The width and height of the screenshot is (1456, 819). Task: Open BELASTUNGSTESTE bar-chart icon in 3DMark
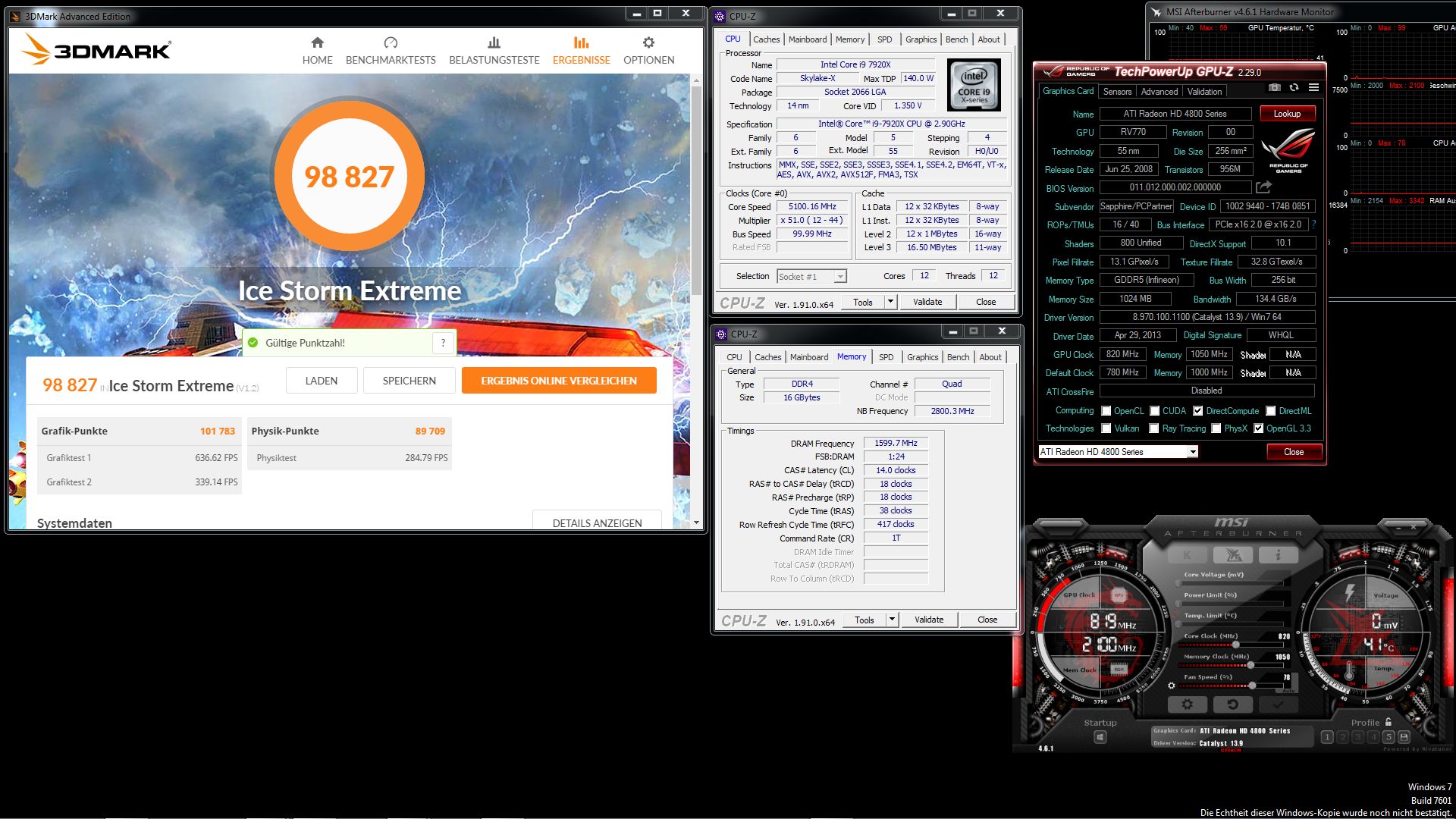(494, 42)
